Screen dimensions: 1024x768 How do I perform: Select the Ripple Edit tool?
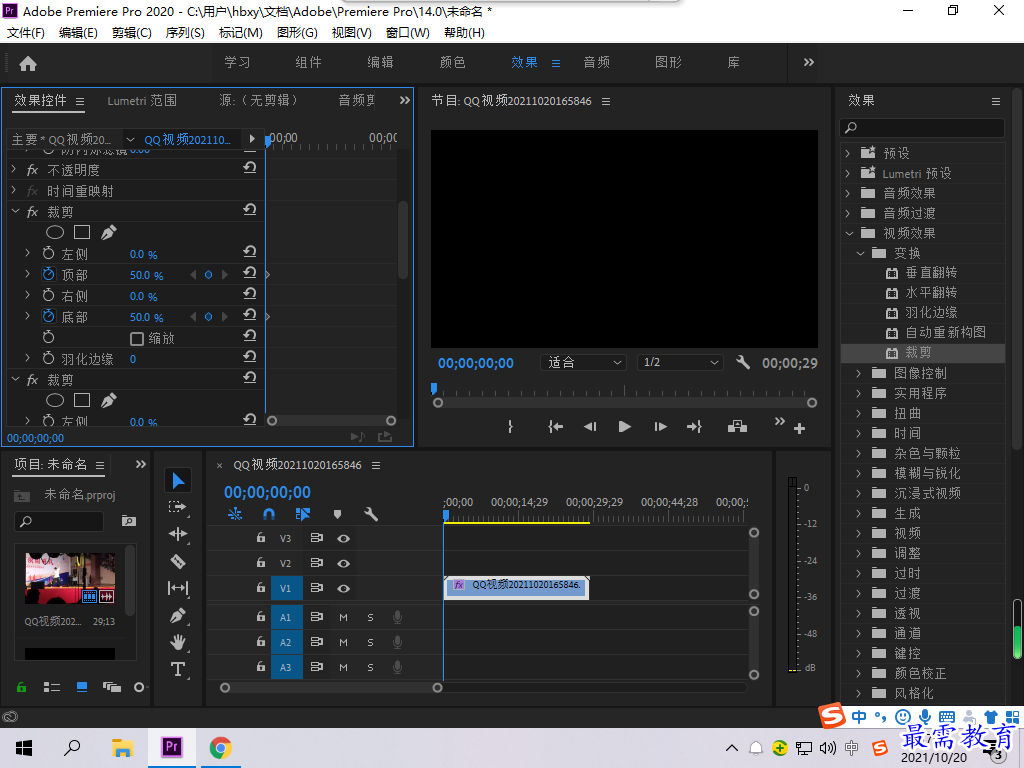point(178,534)
